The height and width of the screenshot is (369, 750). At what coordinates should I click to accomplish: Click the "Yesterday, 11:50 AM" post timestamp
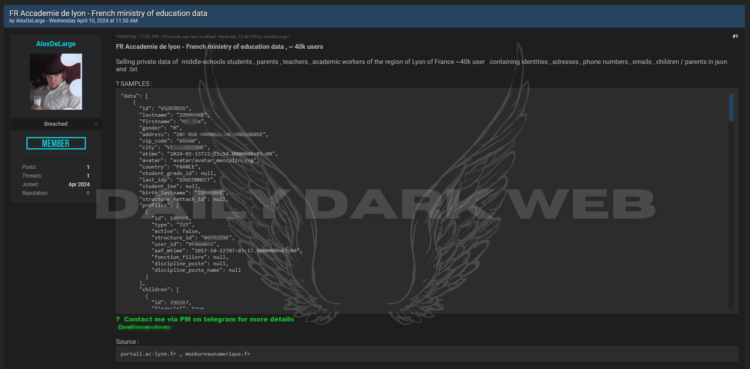[137, 36]
